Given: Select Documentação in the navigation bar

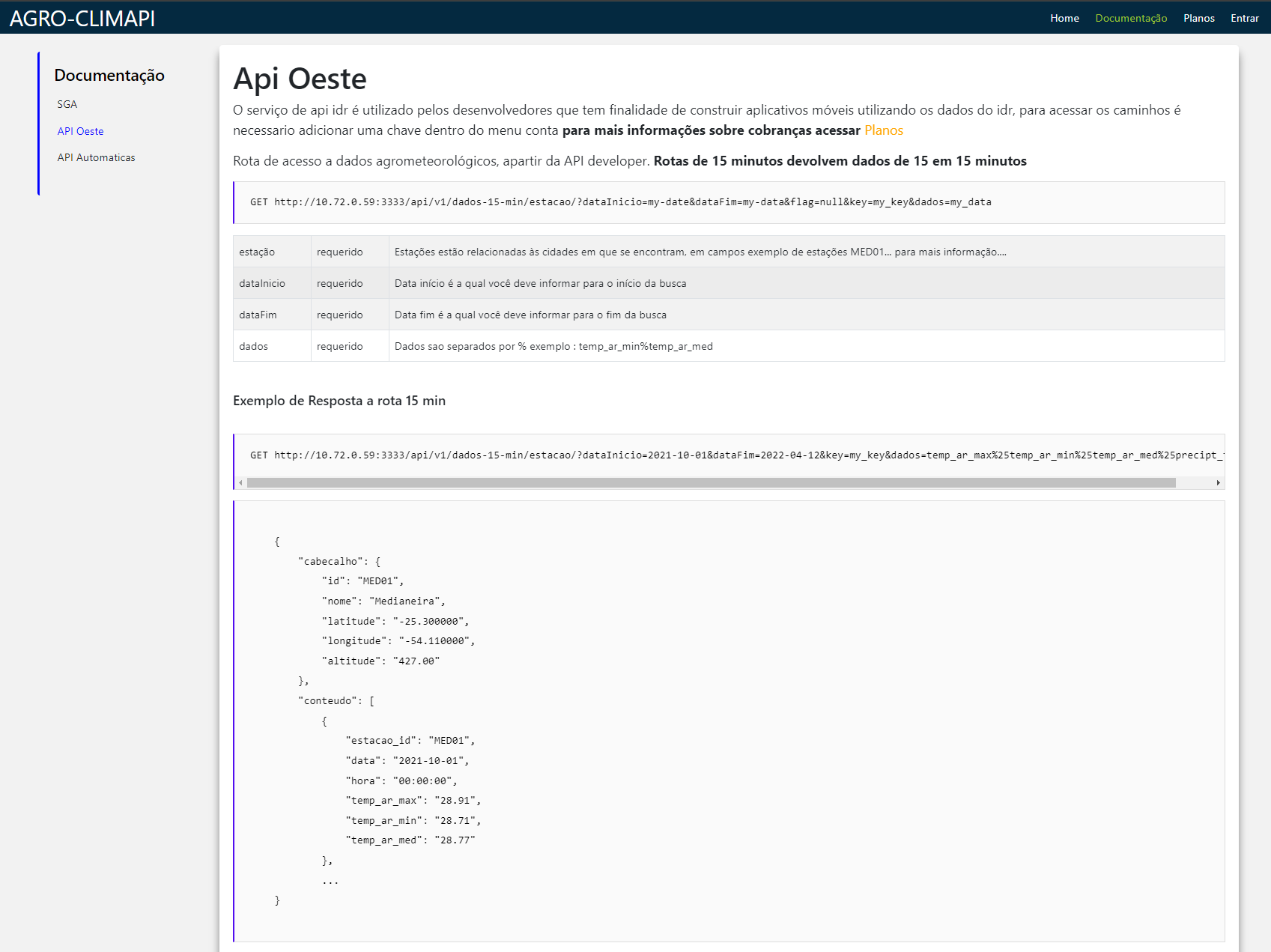Looking at the screenshot, I should pos(1131,18).
